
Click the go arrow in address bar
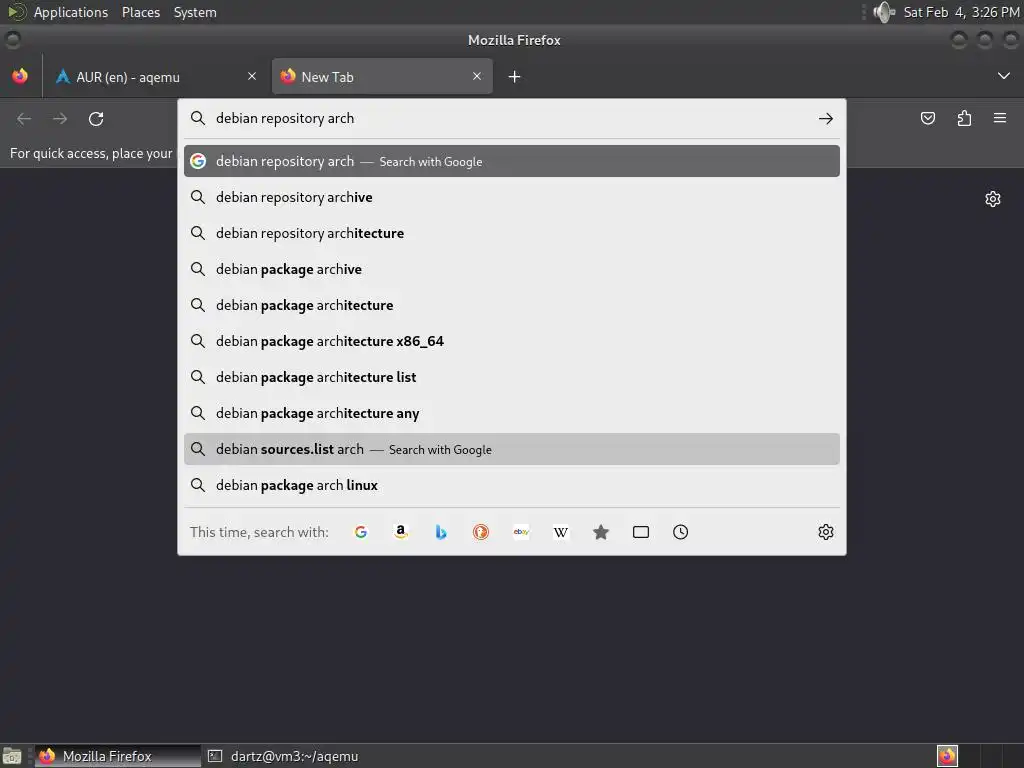coord(825,118)
